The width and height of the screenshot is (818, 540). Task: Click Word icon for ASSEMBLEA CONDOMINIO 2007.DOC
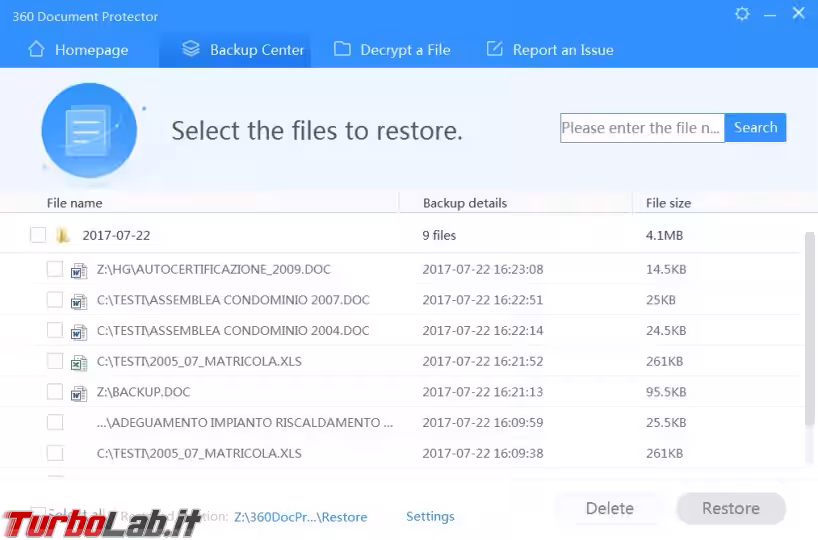point(79,301)
